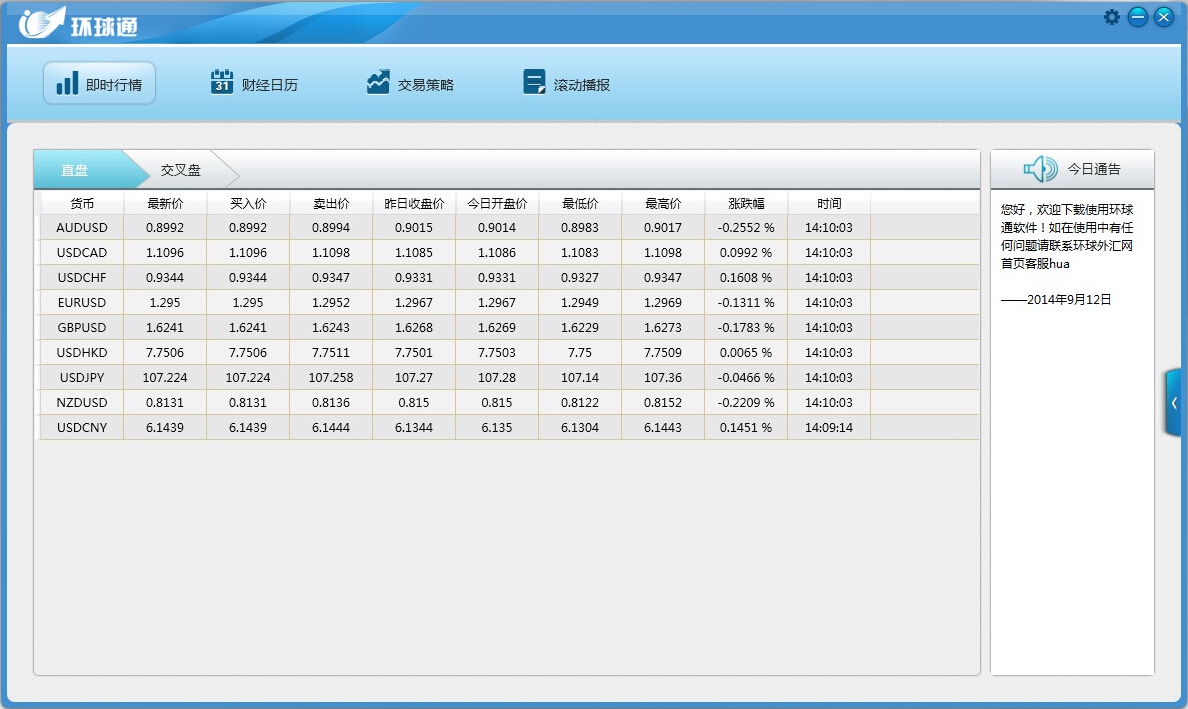The height and width of the screenshot is (709, 1188).
Task: Click AUDUSD ask price 0.8994
Action: coord(331,227)
